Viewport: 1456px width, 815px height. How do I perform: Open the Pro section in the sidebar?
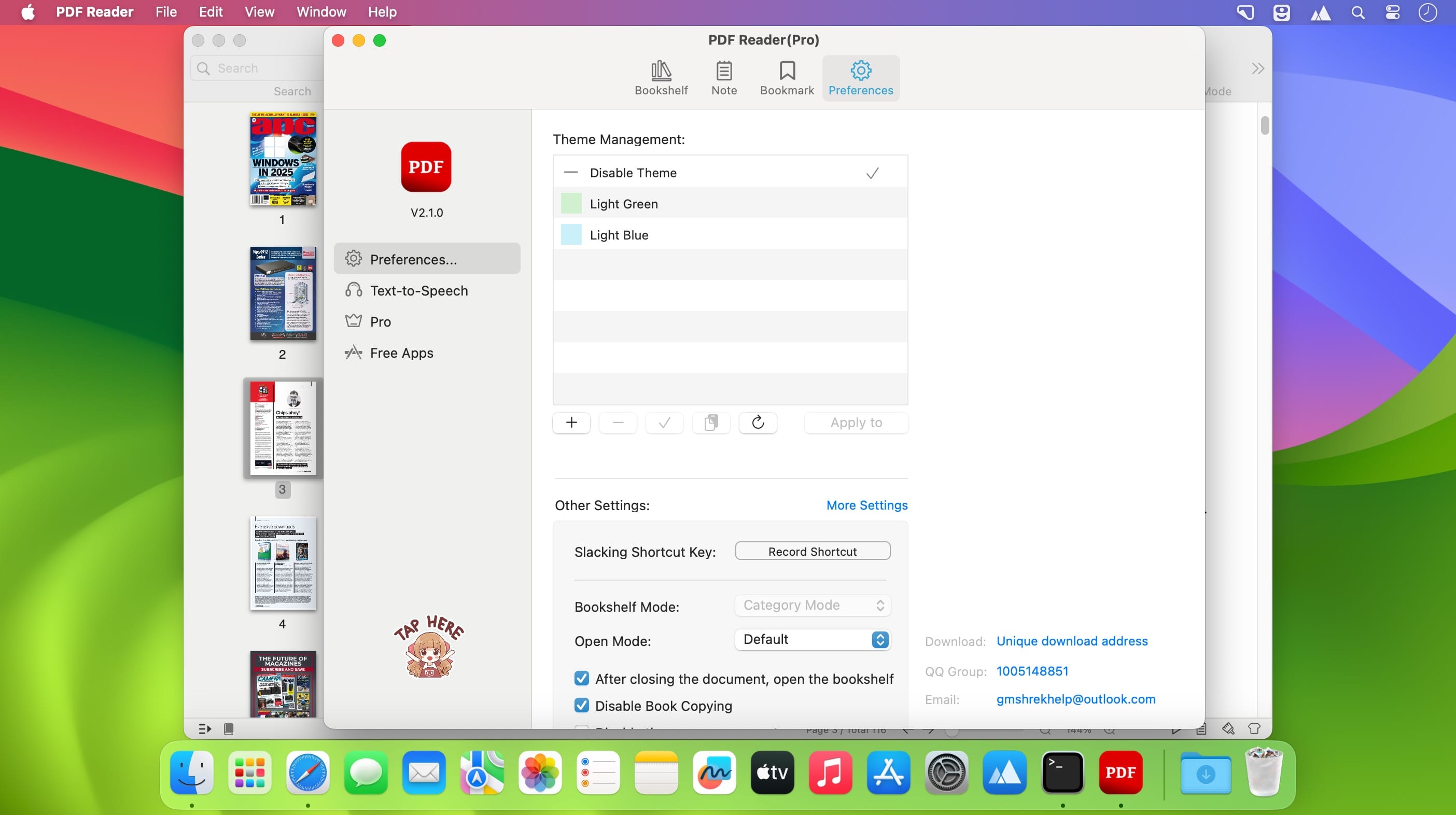(x=427, y=321)
